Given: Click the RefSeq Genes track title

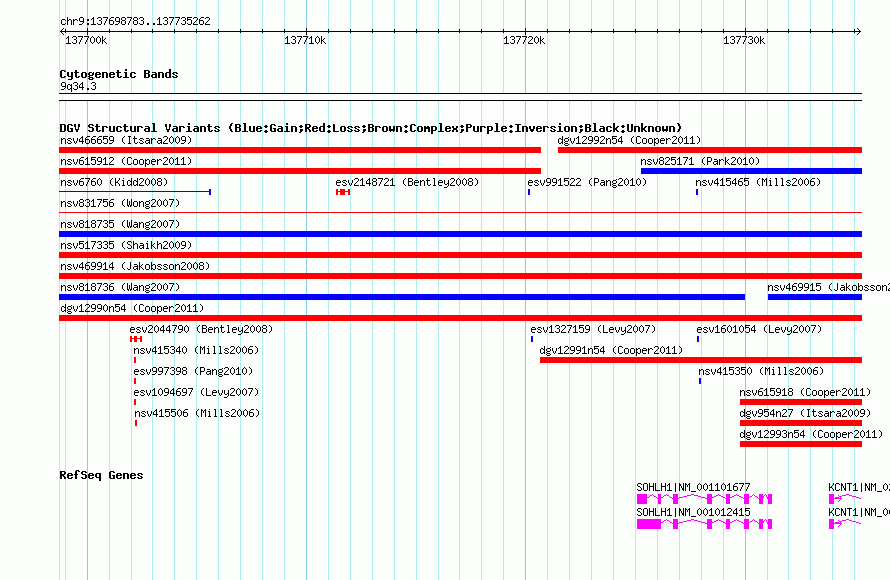Looking at the screenshot, I should tap(101, 476).
